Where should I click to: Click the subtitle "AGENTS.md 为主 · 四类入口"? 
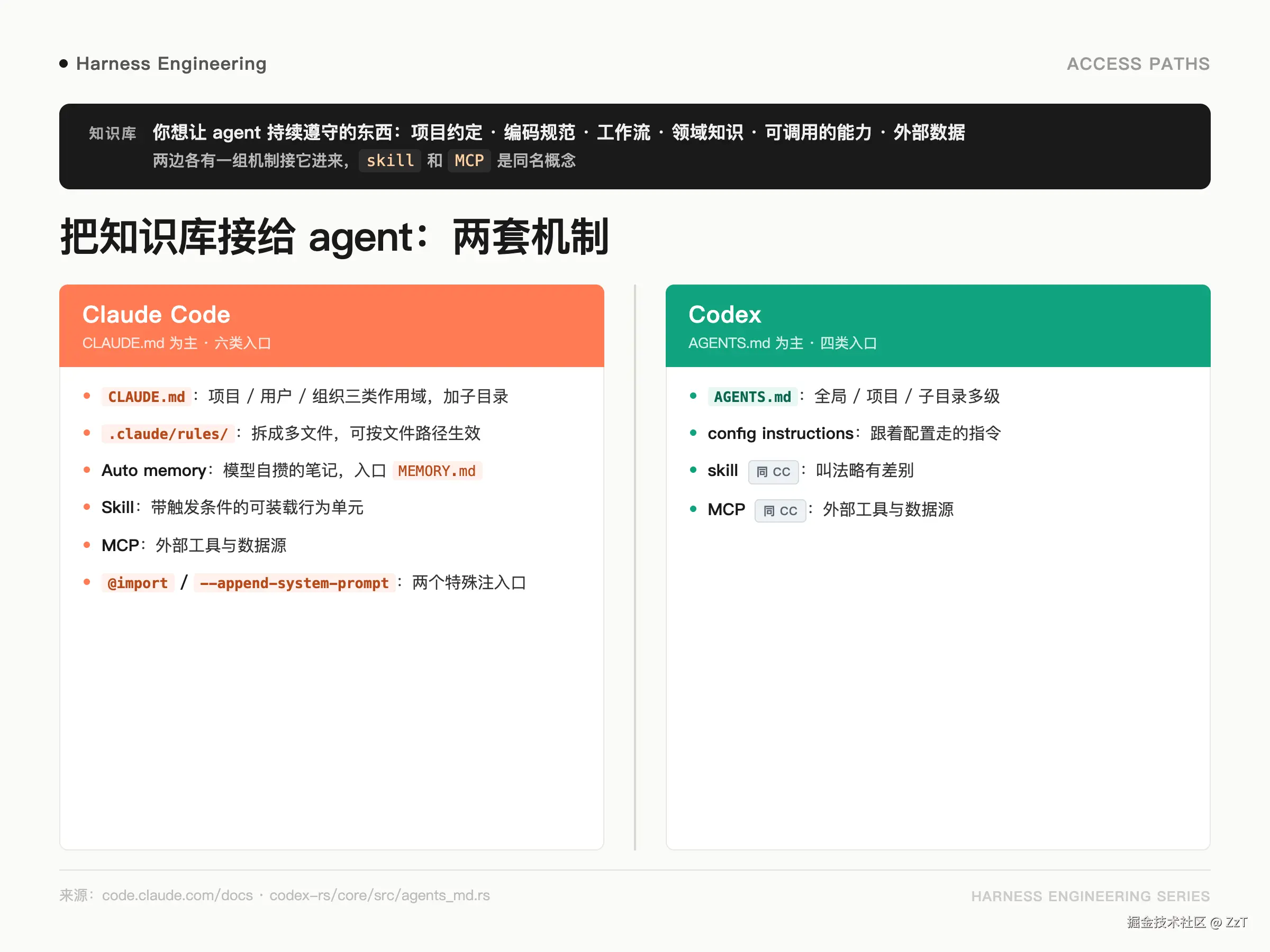(783, 343)
